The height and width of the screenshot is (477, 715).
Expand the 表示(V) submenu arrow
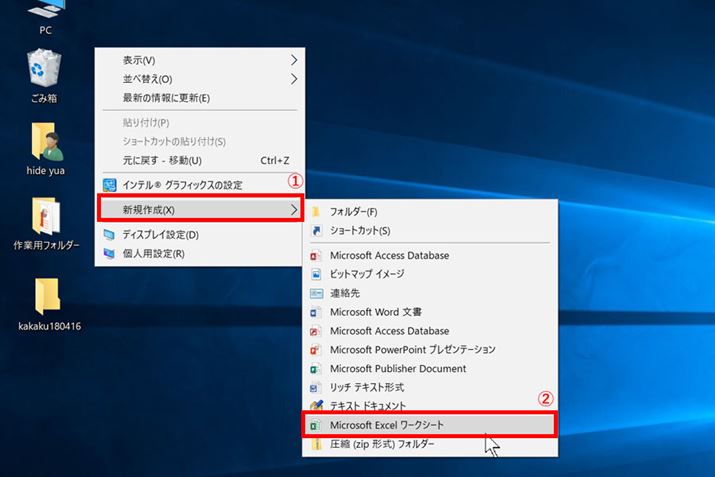tap(294, 60)
